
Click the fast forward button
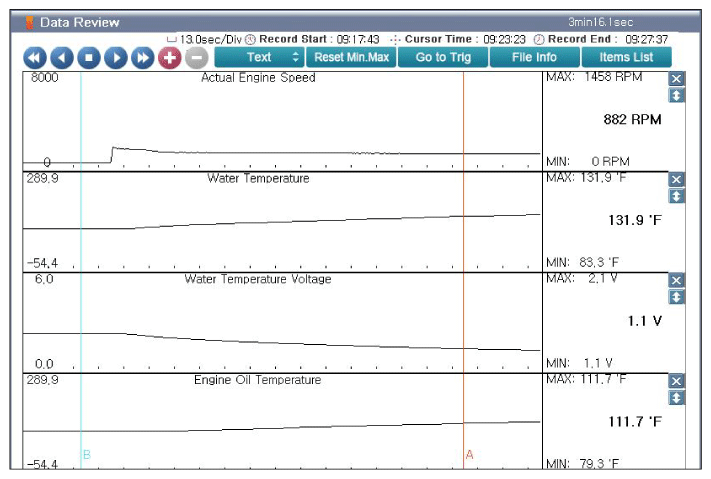coord(142,58)
